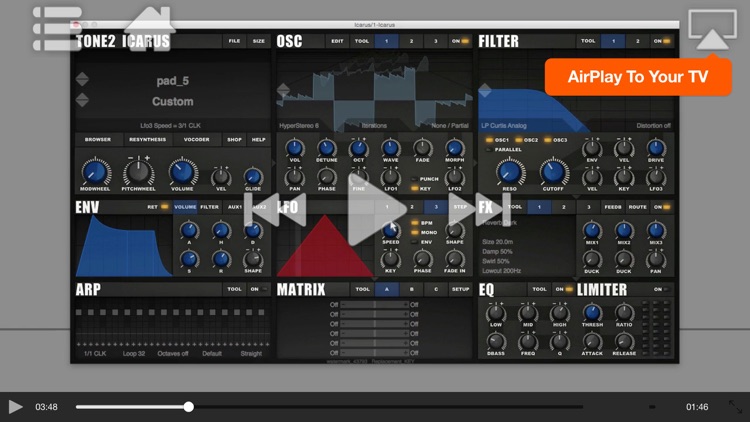The image size is (750, 422).
Task: Switch to MATRIX page B
Action: [x=411, y=289]
